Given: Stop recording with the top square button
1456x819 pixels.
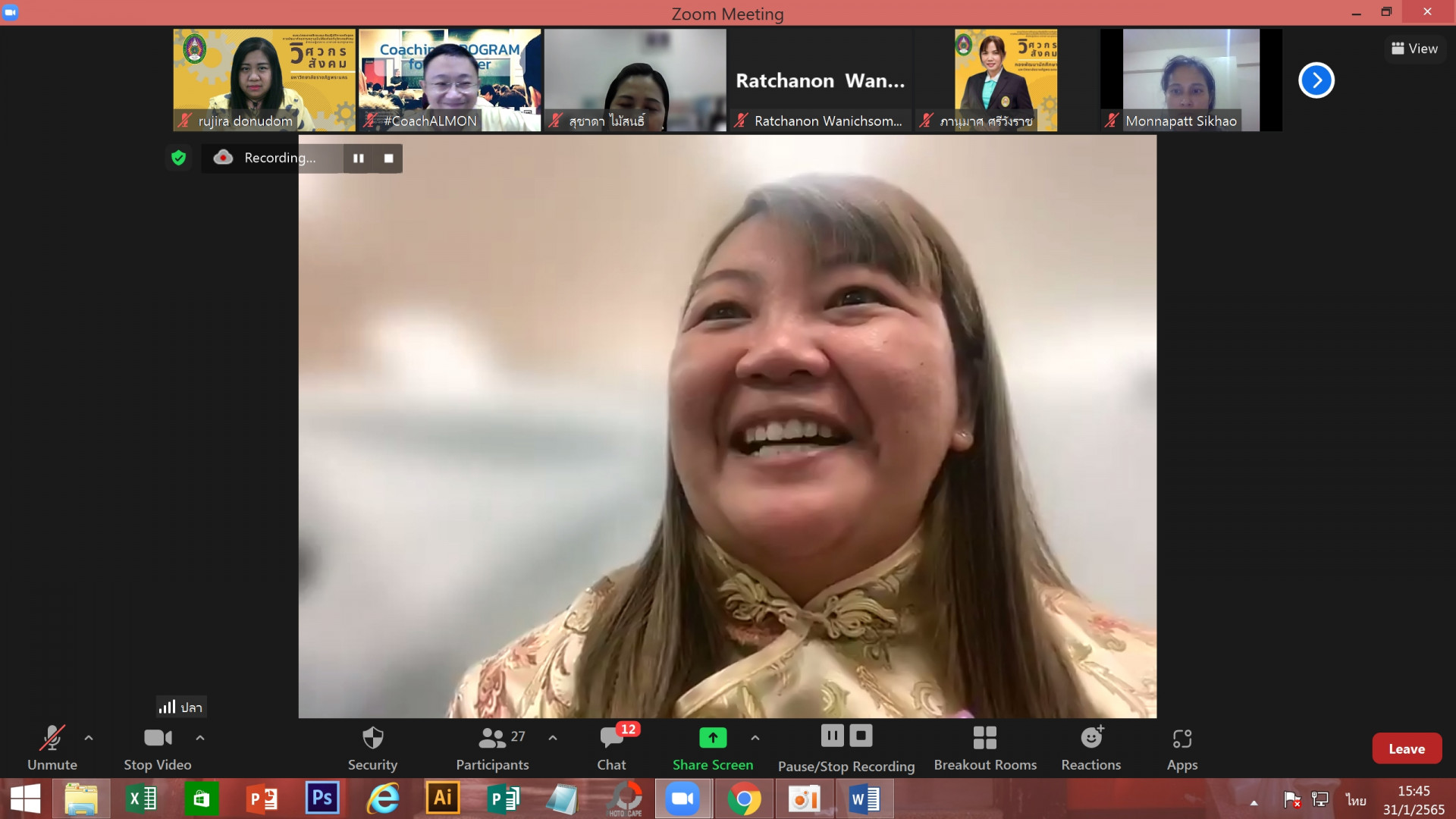Looking at the screenshot, I should tap(388, 158).
